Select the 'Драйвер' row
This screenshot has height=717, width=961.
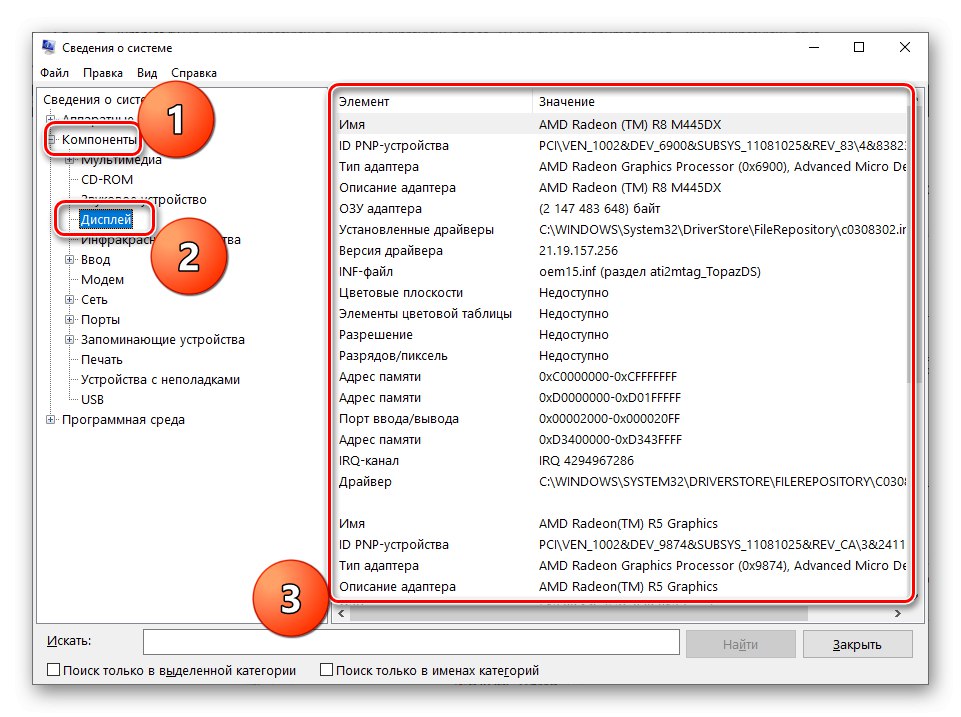[621, 482]
